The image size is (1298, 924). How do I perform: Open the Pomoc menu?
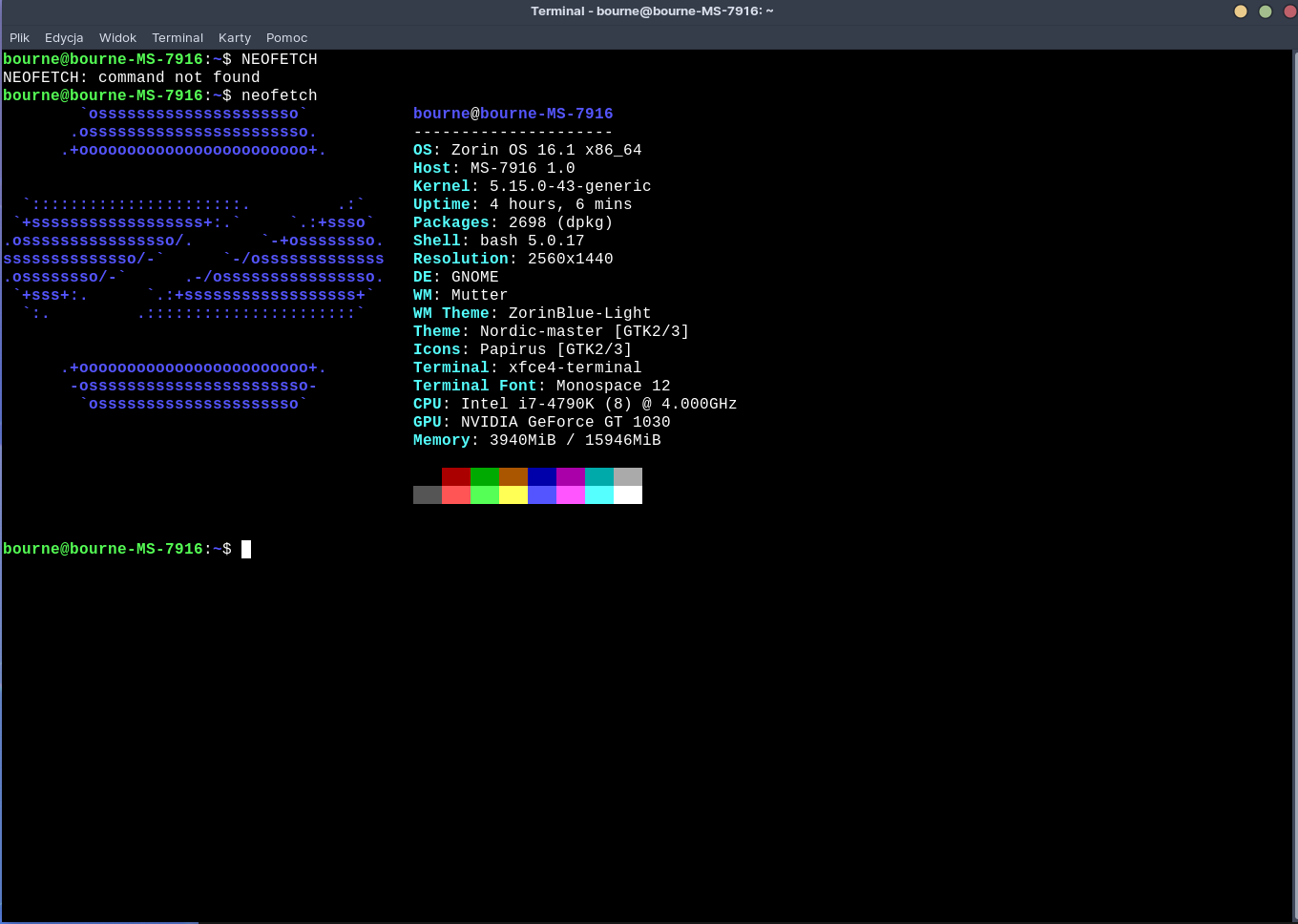tap(286, 37)
